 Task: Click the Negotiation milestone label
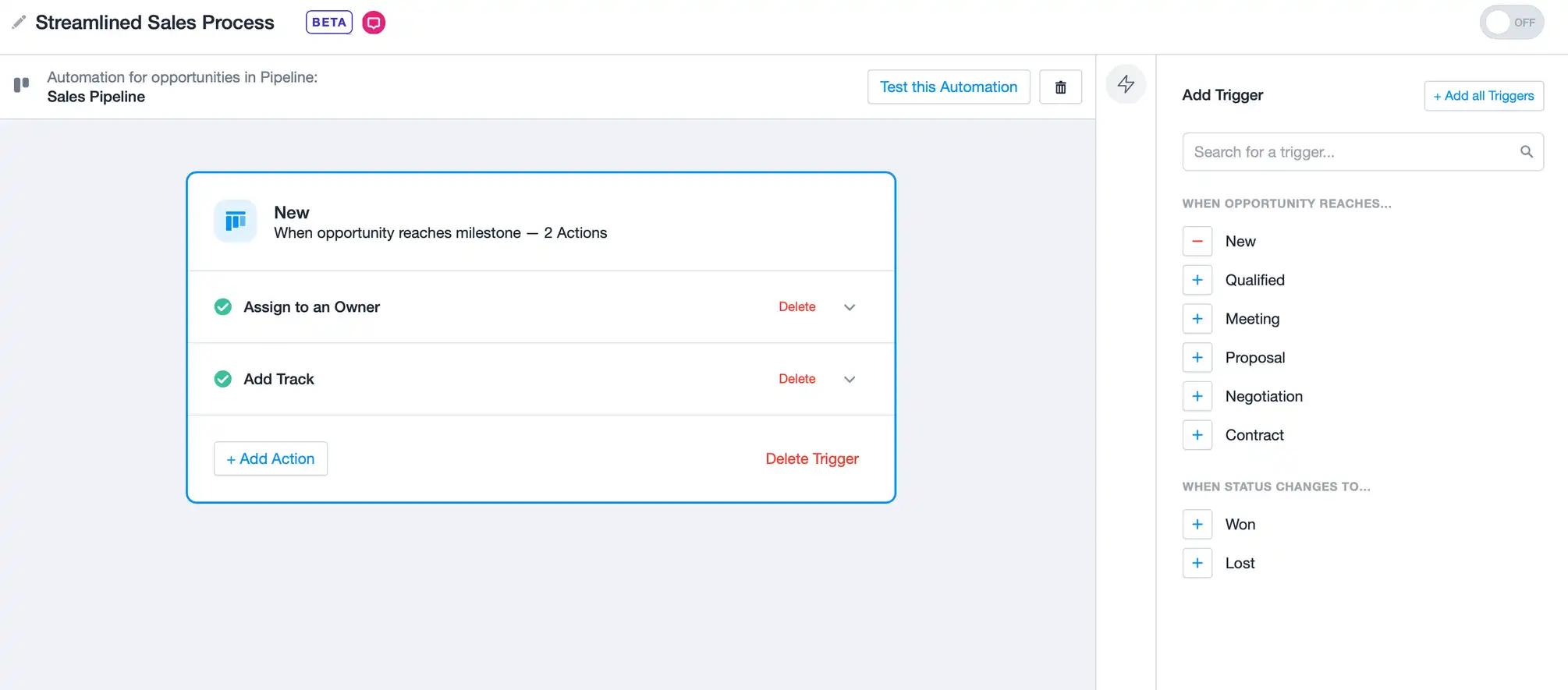click(1264, 396)
